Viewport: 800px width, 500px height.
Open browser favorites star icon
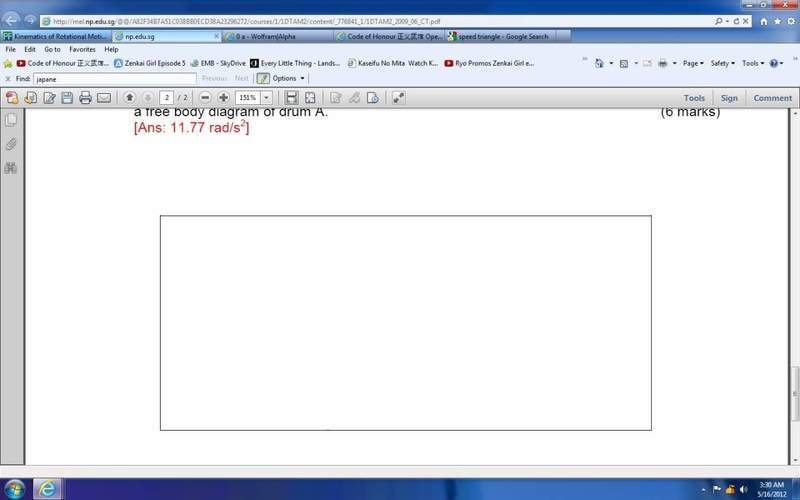pyautogui.click(x=778, y=21)
